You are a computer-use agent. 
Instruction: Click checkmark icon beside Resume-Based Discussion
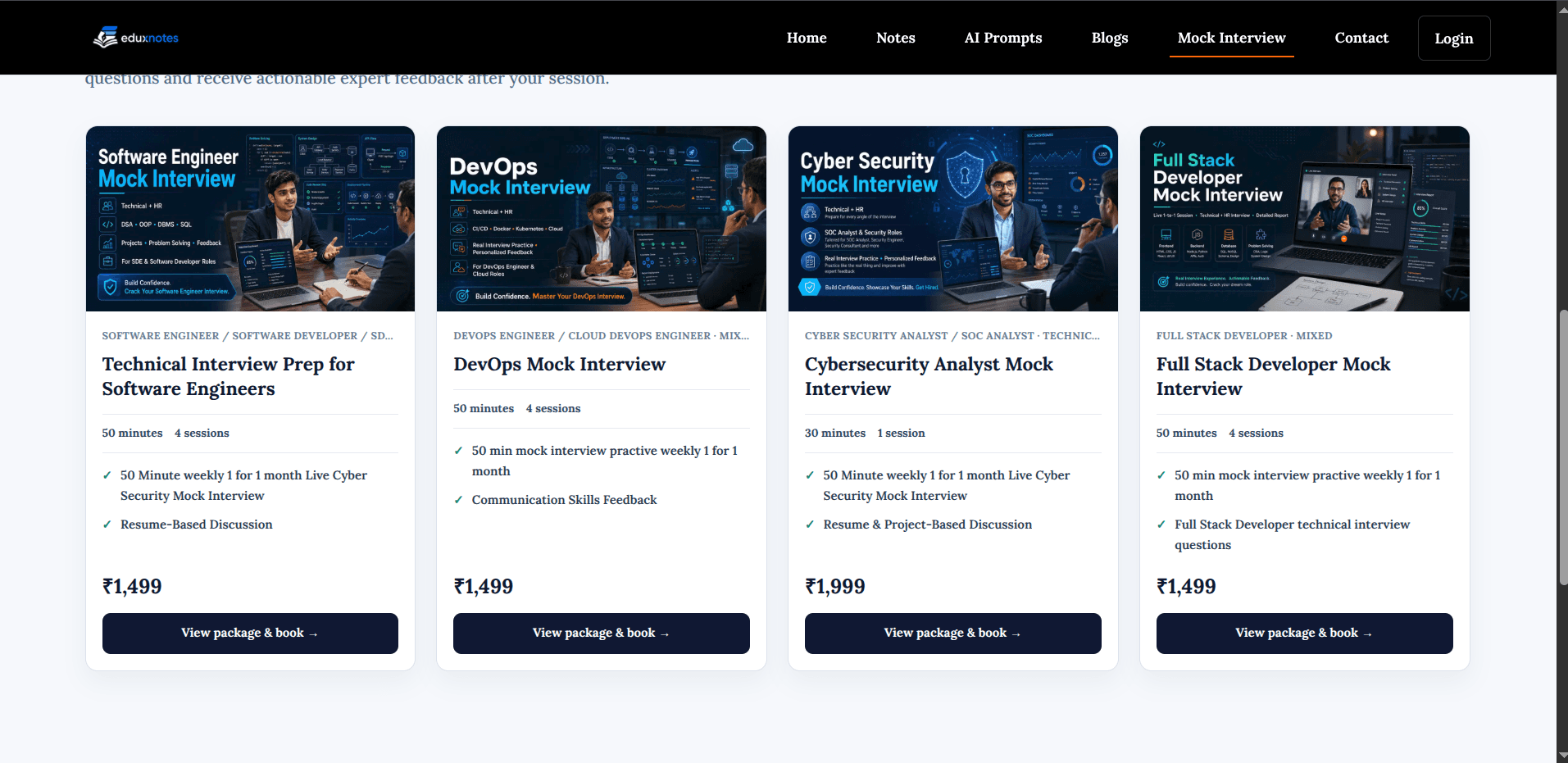[107, 525]
